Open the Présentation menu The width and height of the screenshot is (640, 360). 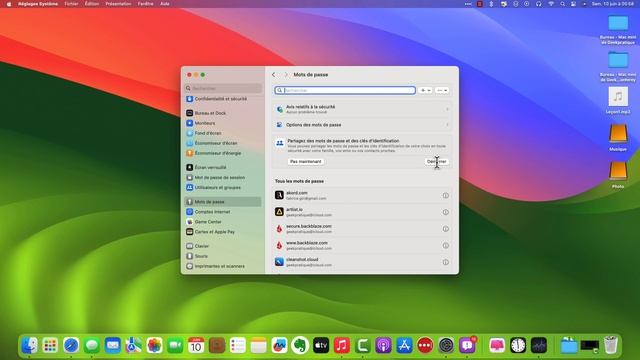tap(118, 4)
